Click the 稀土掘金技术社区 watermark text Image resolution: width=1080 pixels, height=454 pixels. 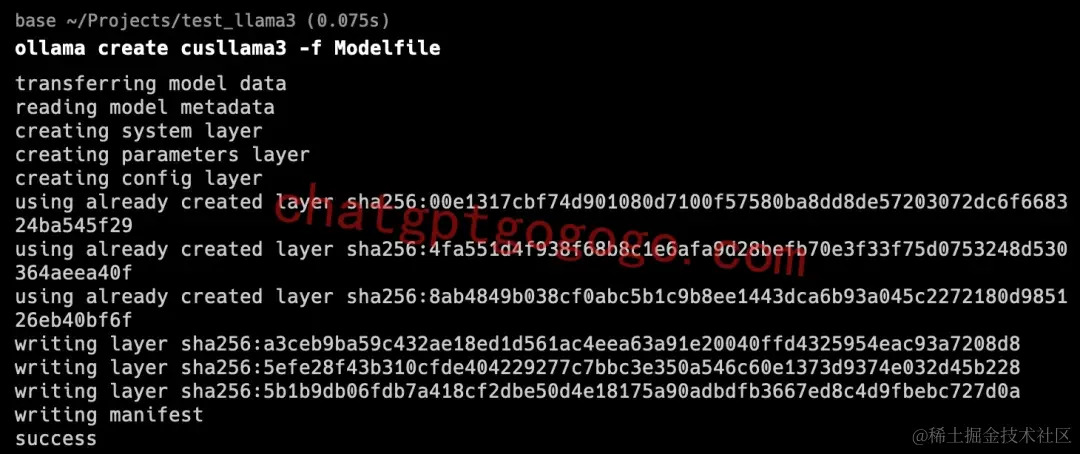(993, 435)
